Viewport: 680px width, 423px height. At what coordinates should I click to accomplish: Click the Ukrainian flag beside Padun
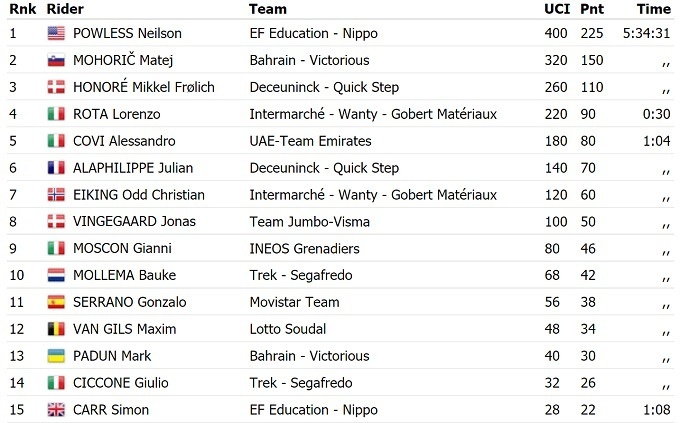click(x=56, y=356)
